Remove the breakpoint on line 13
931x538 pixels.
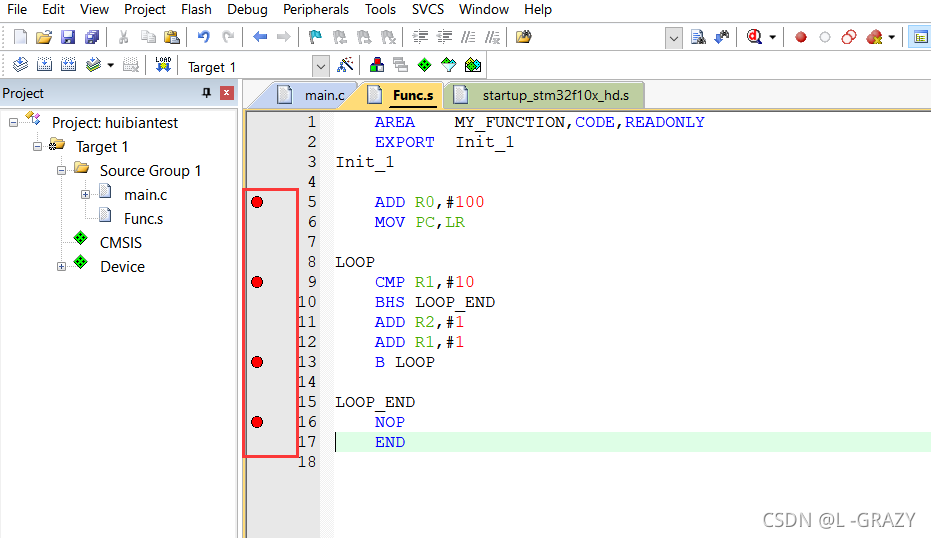(x=257, y=362)
